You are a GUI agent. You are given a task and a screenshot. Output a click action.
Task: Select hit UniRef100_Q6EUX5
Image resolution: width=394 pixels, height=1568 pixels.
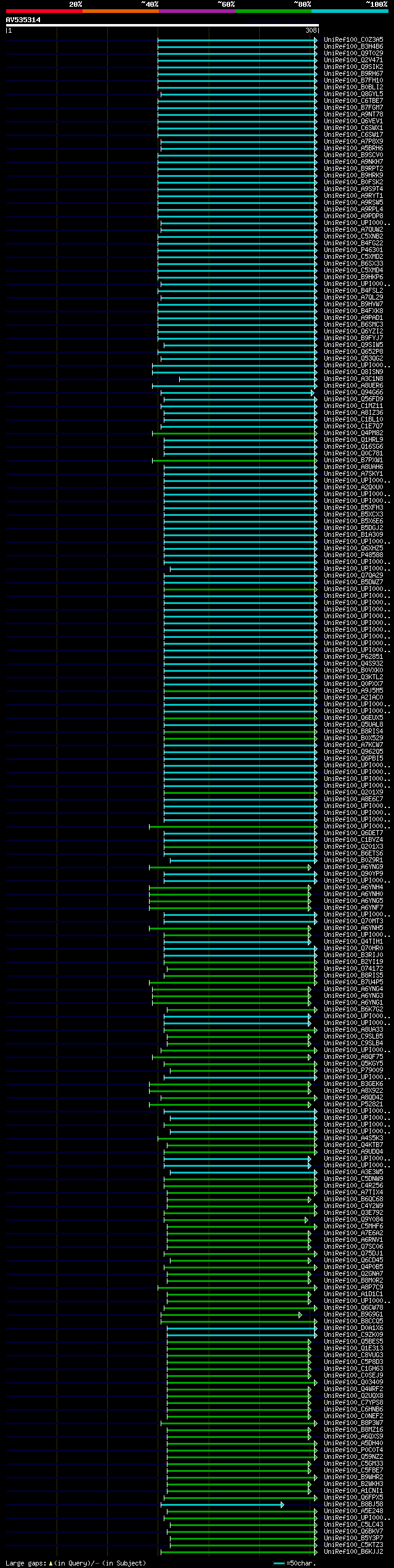pos(353,718)
